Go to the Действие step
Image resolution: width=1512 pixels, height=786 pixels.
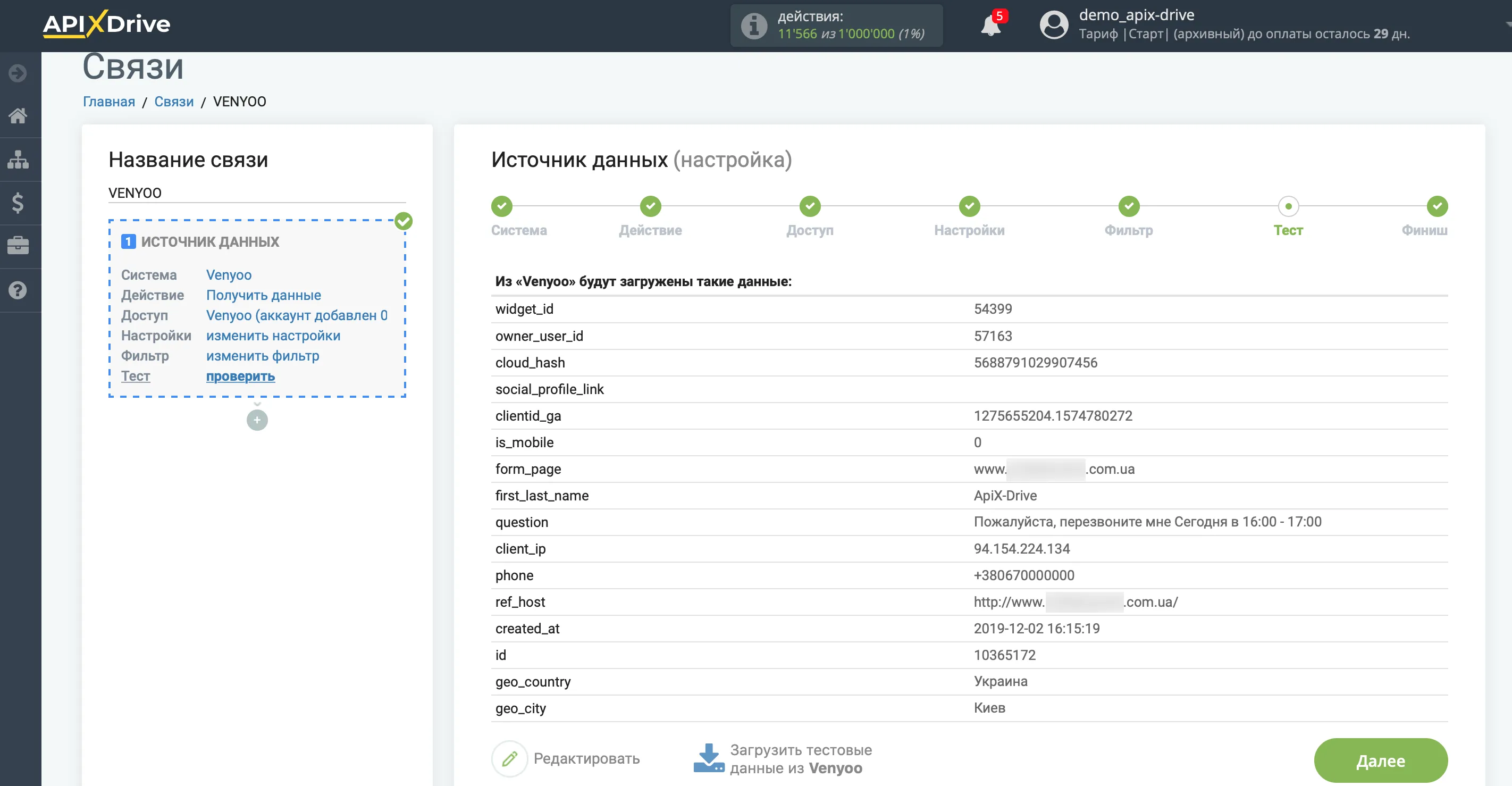tap(650, 206)
